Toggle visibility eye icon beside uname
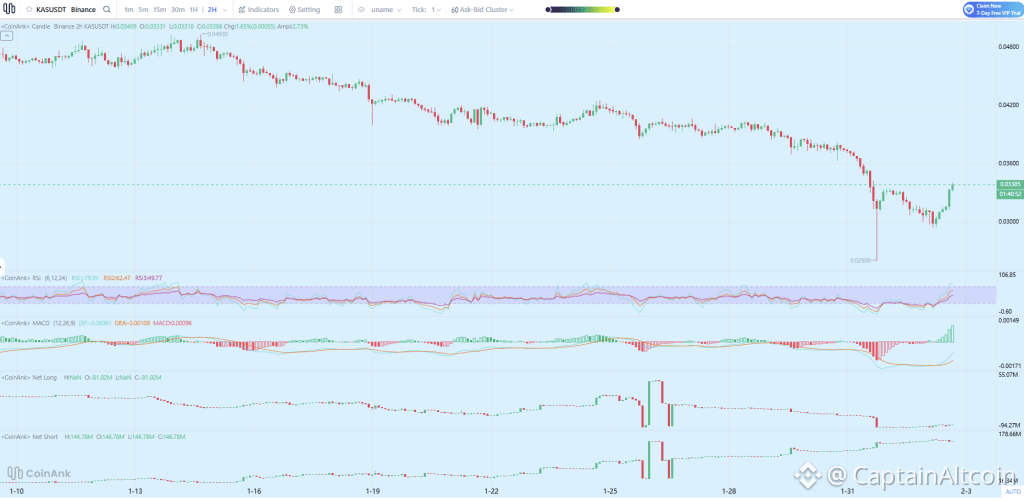 [x=363, y=9]
